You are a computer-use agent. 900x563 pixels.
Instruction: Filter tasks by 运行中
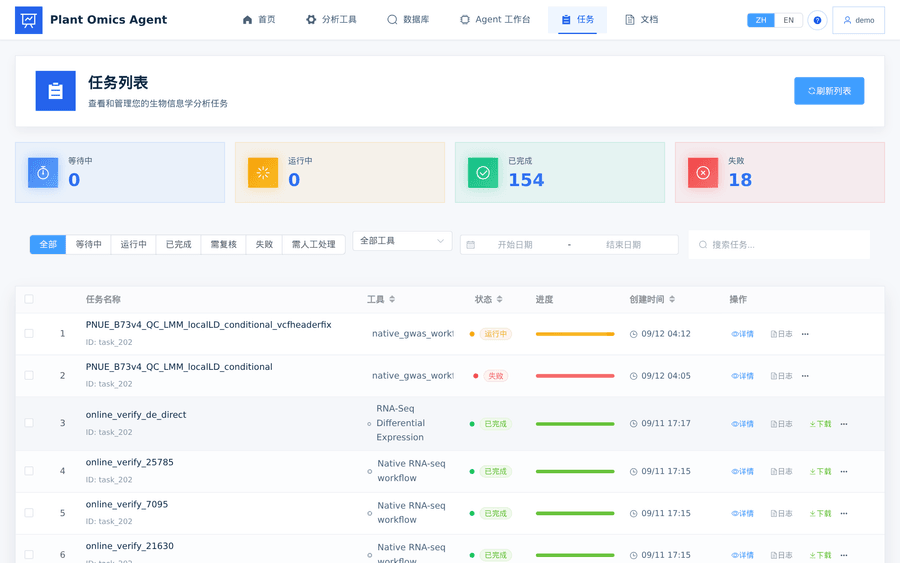click(x=133, y=244)
